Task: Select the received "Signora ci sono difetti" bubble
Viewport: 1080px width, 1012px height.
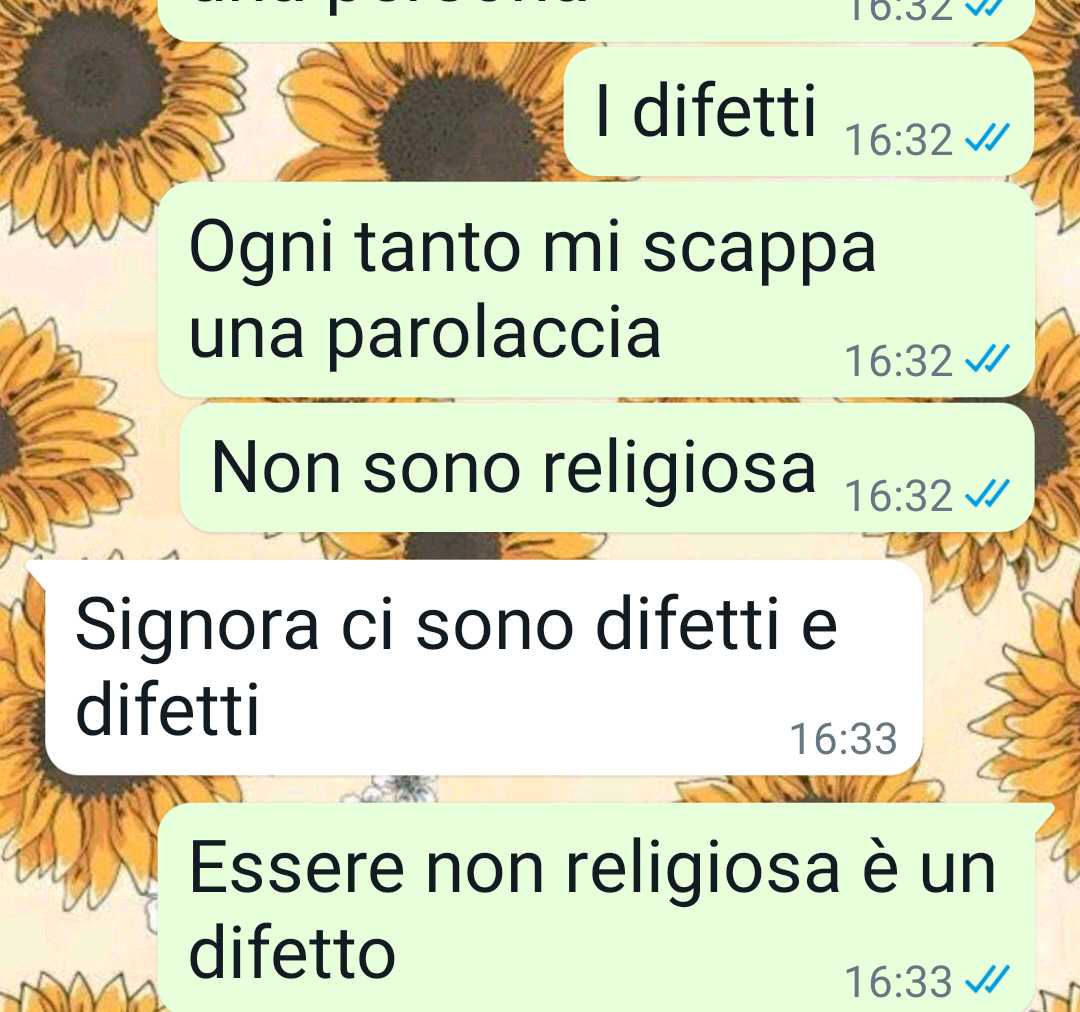Action: coord(483,667)
